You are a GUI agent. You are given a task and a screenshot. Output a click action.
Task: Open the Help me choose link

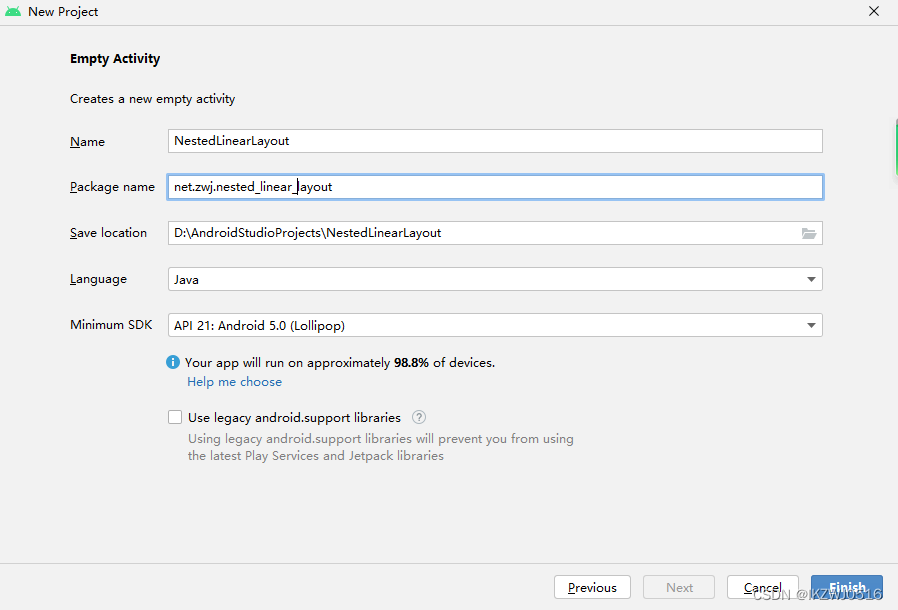pos(234,381)
